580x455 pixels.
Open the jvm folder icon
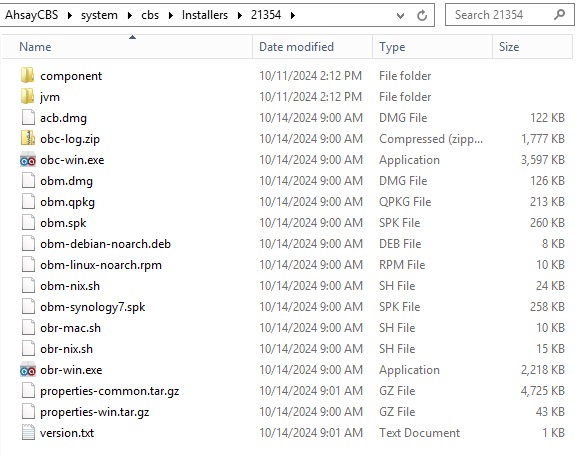click(x=28, y=97)
